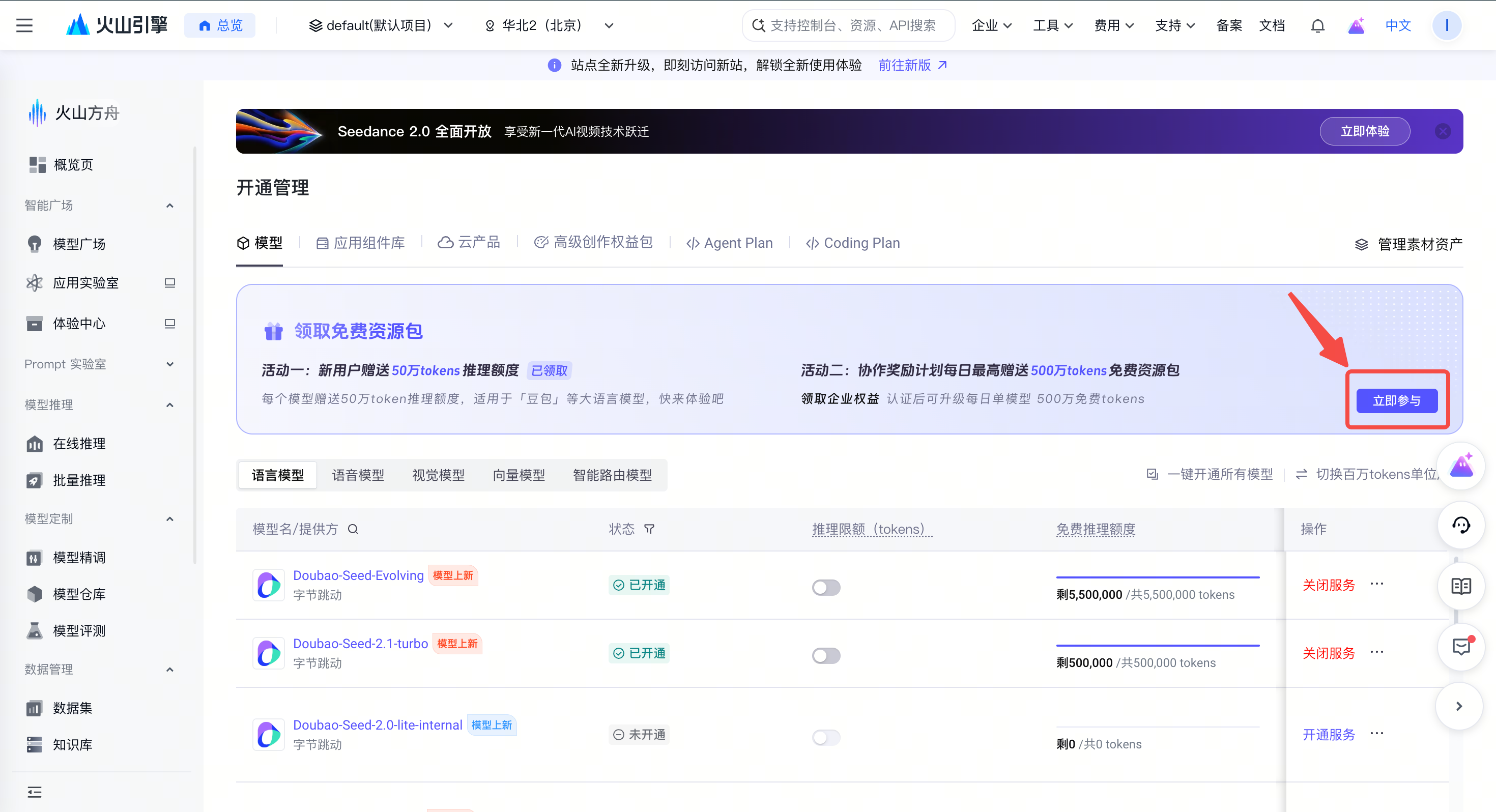This screenshot has width=1496, height=812.
Task: Open more options for Doubao-Seed-Evolving
Action: click(1377, 584)
